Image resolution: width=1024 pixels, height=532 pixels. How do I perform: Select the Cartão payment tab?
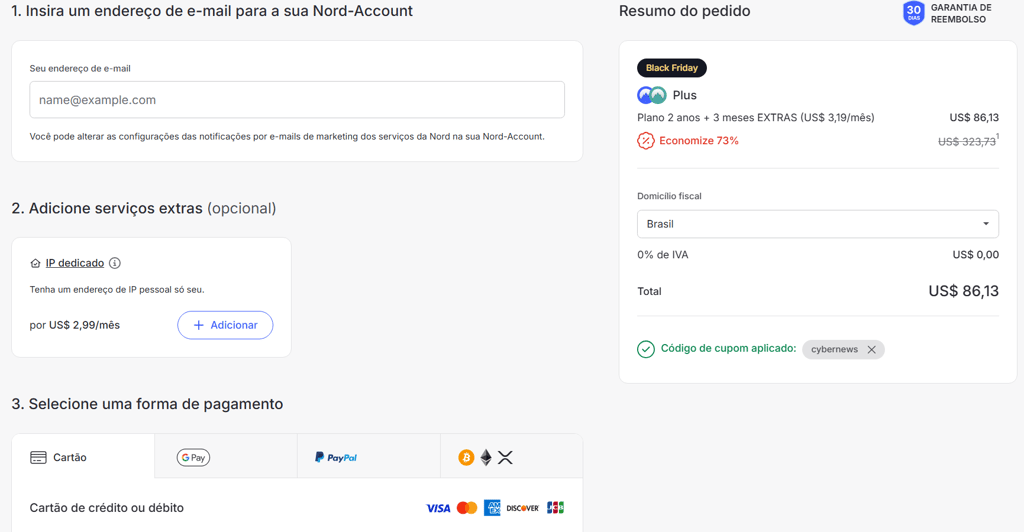[83, 457]
